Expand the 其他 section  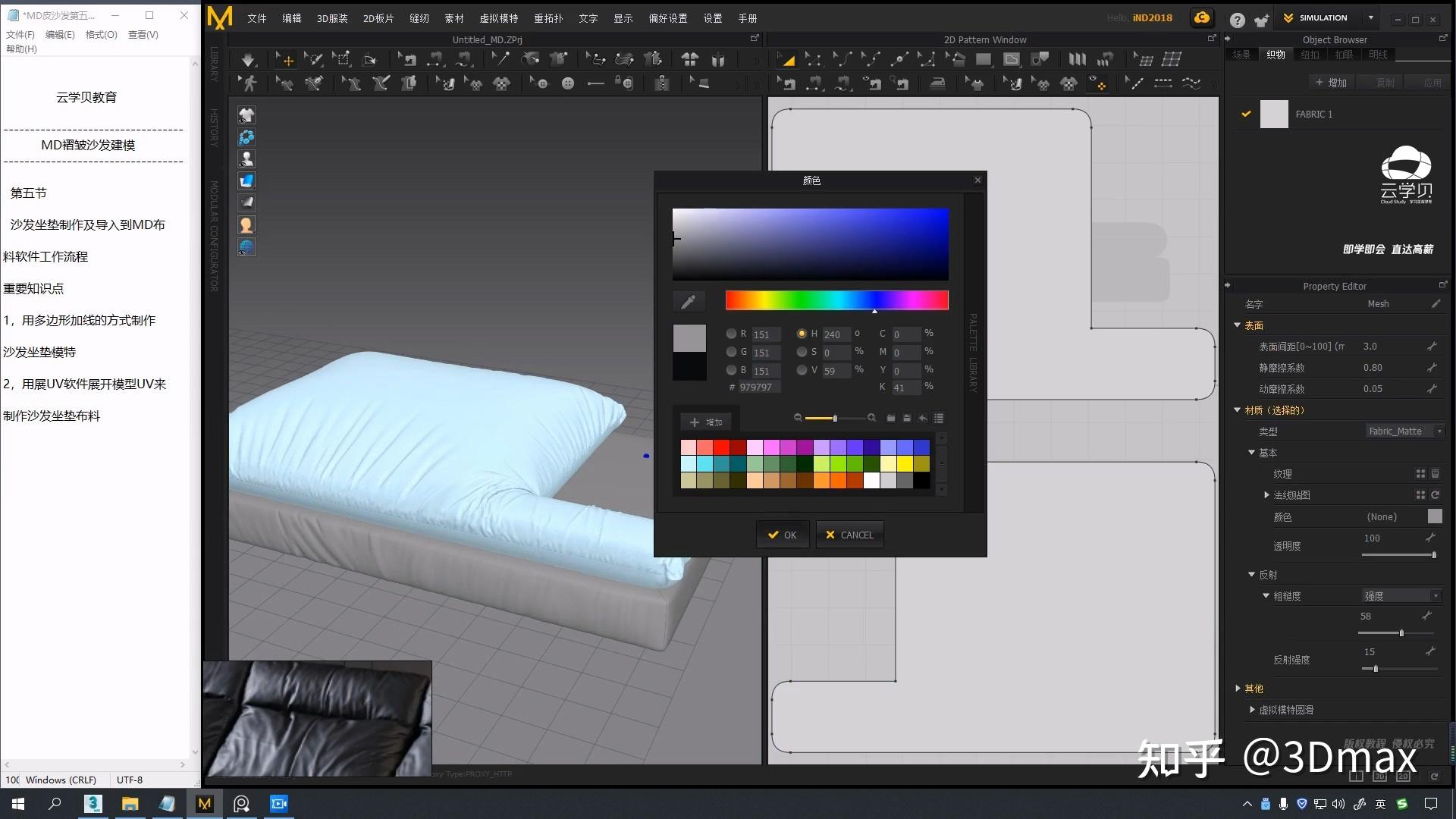(x=1238, y=689)
